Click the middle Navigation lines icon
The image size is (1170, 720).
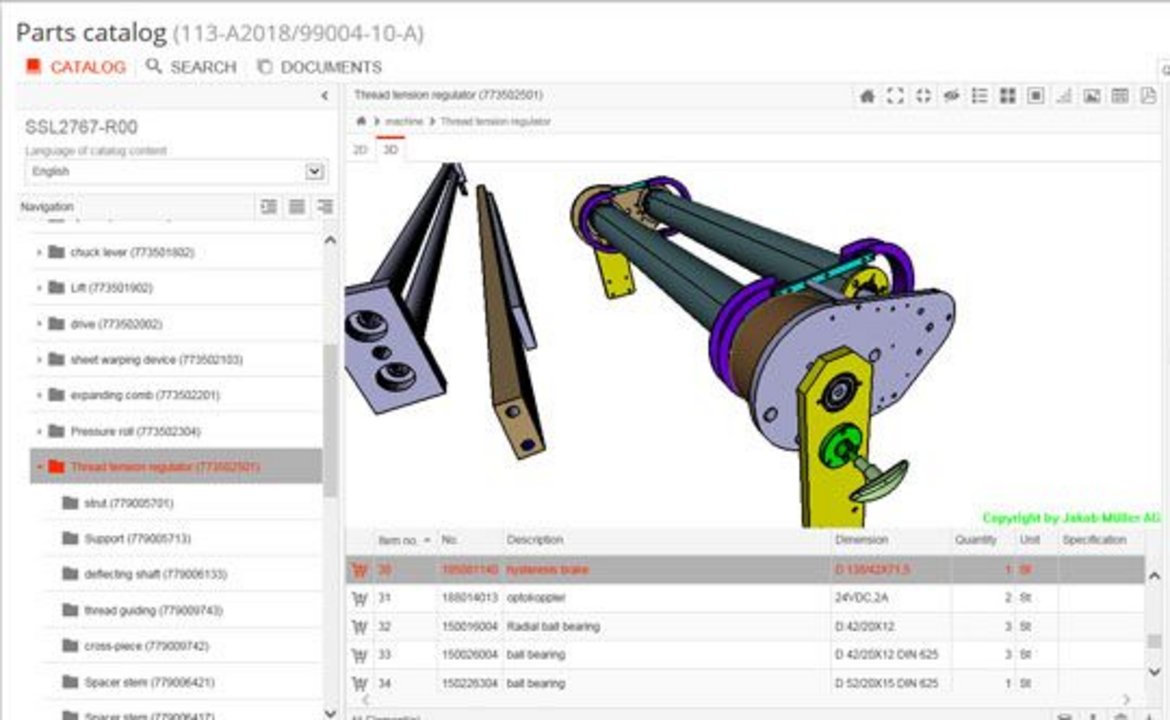pos(296,207)
